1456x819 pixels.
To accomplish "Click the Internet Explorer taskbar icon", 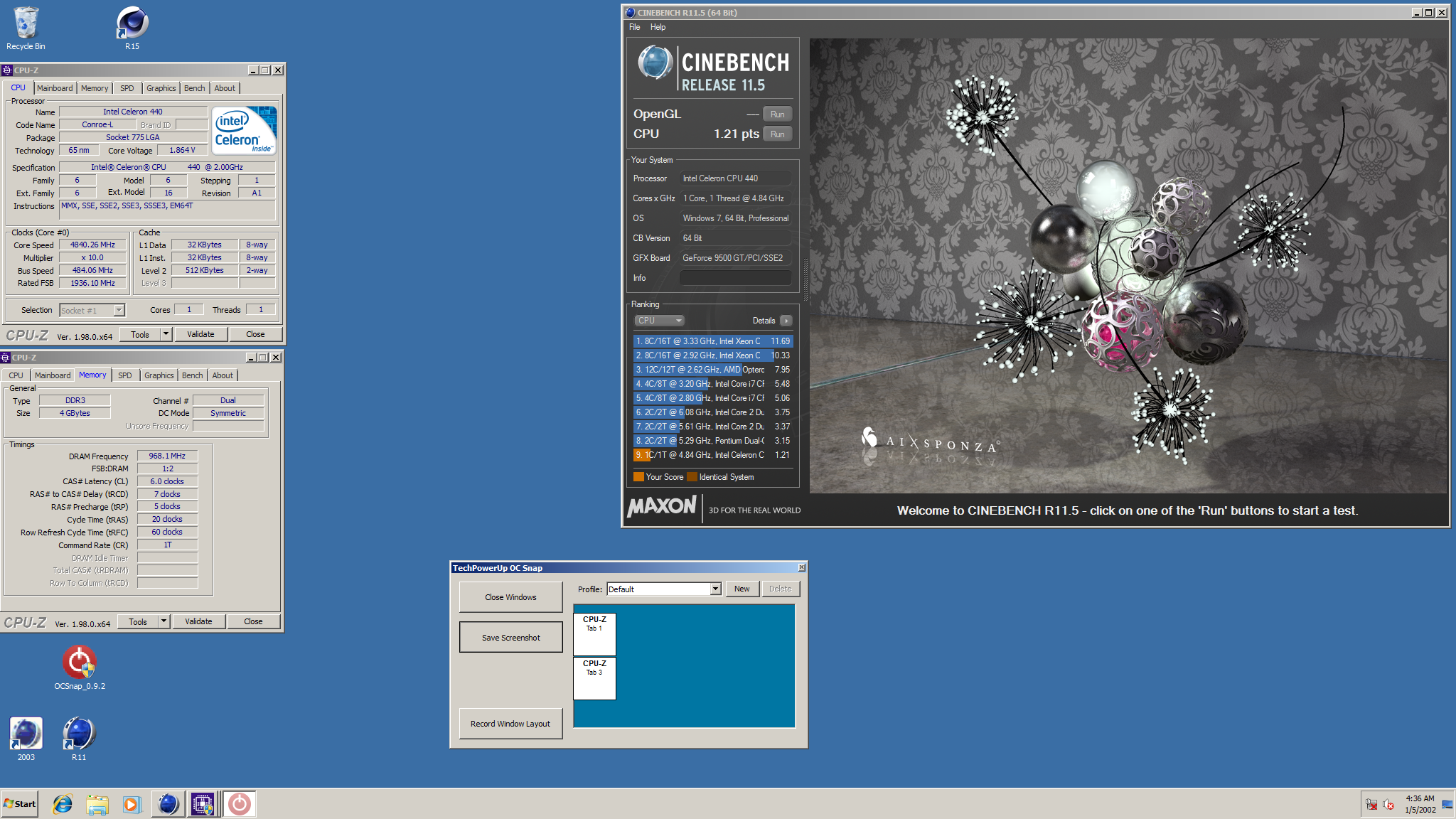I will click(x=63, y=804).
